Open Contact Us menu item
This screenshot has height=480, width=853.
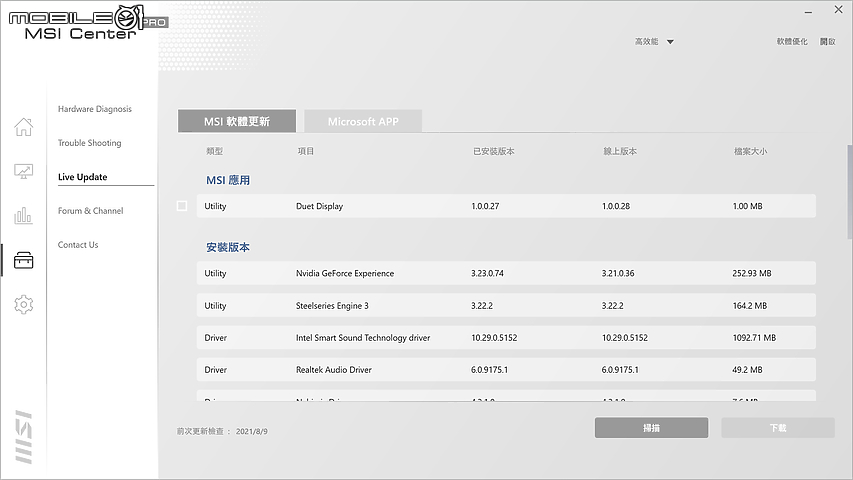click(x=78, y=245)
